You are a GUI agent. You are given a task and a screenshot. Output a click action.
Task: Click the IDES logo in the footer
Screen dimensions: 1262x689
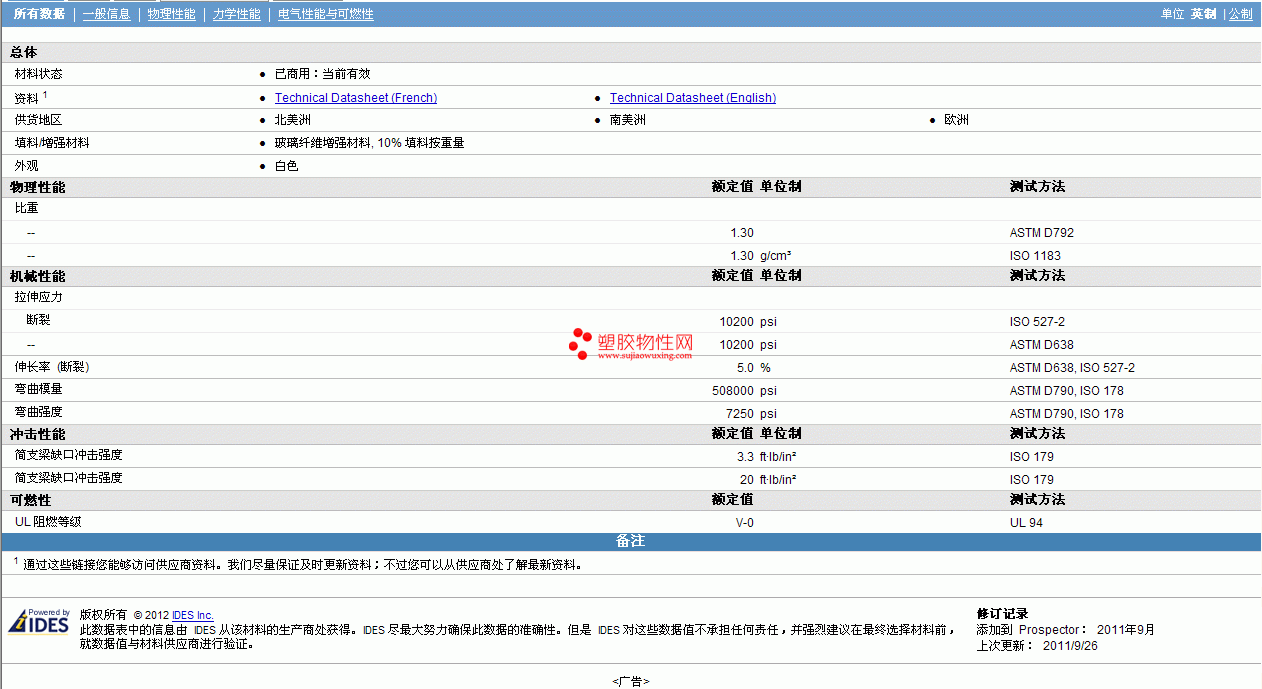(x=39, y=621)
